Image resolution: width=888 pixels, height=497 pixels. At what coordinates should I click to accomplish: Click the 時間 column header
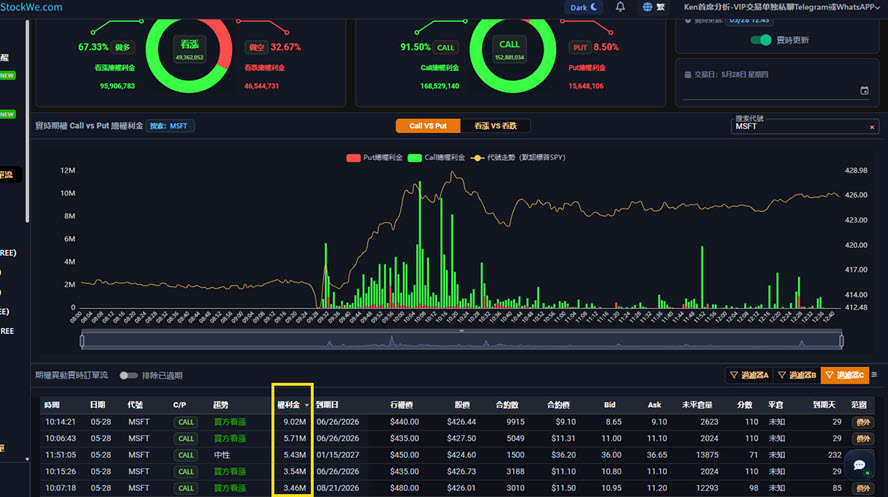point(52,405)
